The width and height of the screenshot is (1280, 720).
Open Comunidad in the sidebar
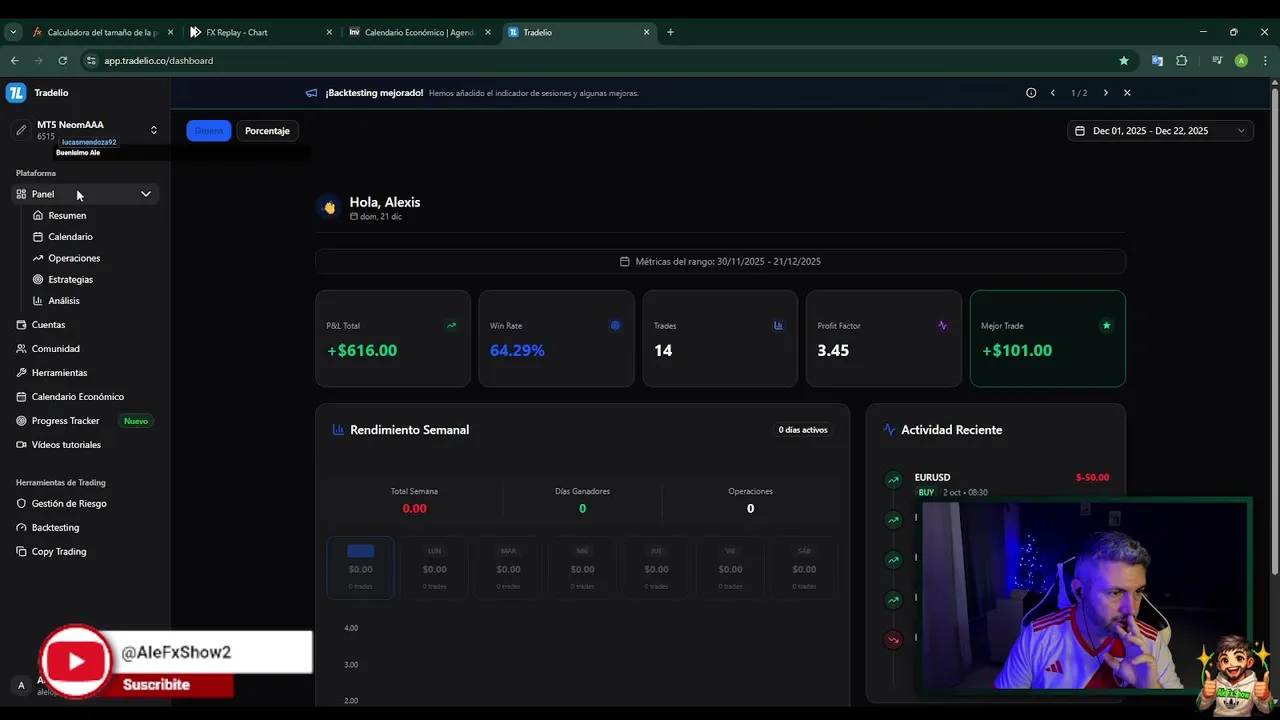click(55, 349)
